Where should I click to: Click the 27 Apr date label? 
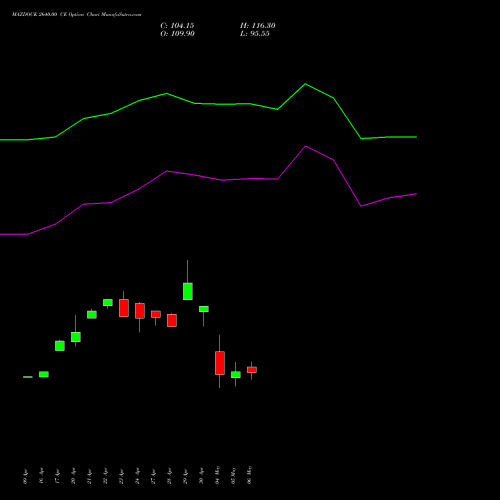click(154, 476)
